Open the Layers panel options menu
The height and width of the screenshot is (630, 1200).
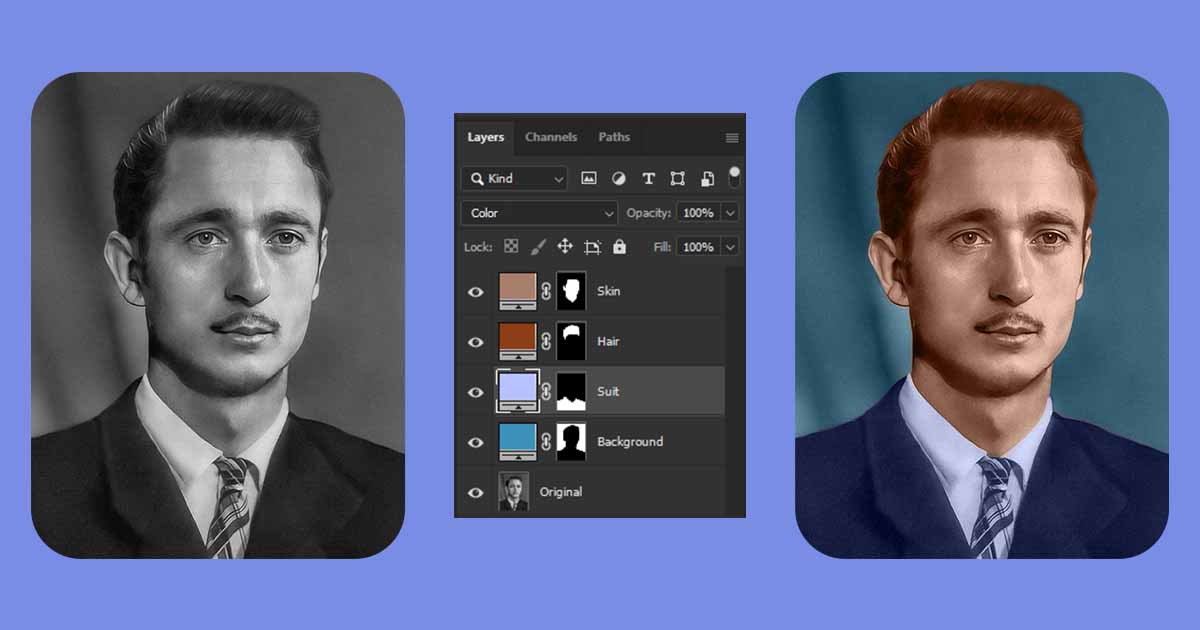point(732,138)
